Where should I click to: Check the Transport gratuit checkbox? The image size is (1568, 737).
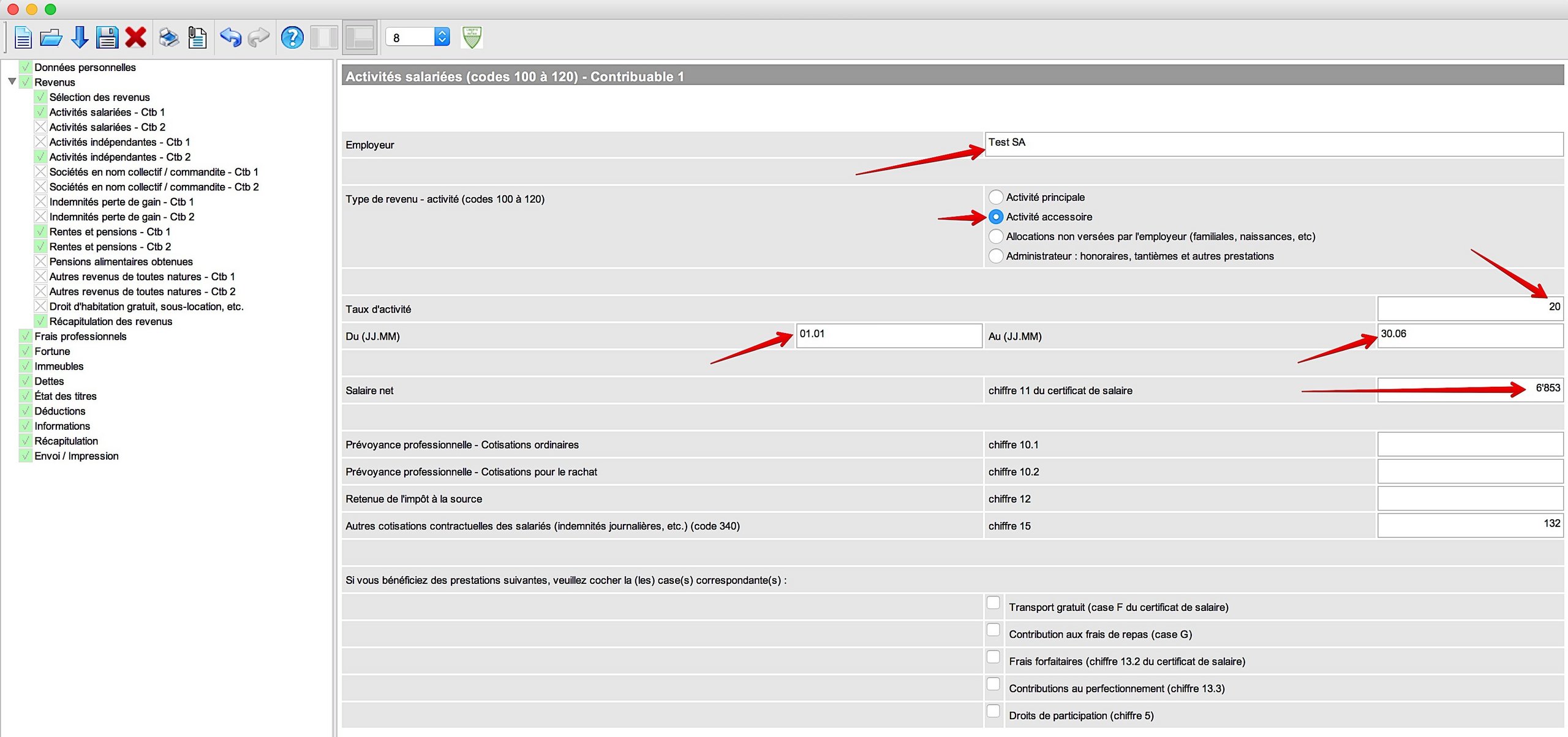pos(993,603)
